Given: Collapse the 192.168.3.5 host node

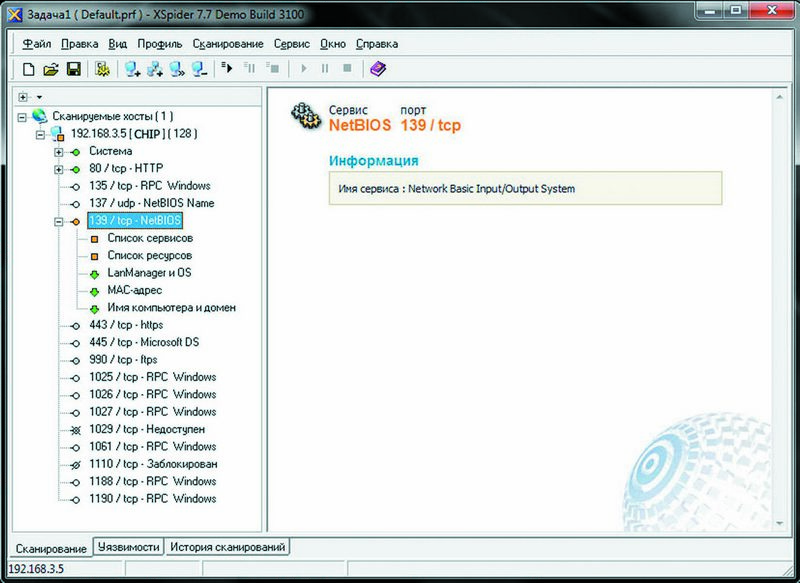Looking at the screenshot, I should (40, 135).
